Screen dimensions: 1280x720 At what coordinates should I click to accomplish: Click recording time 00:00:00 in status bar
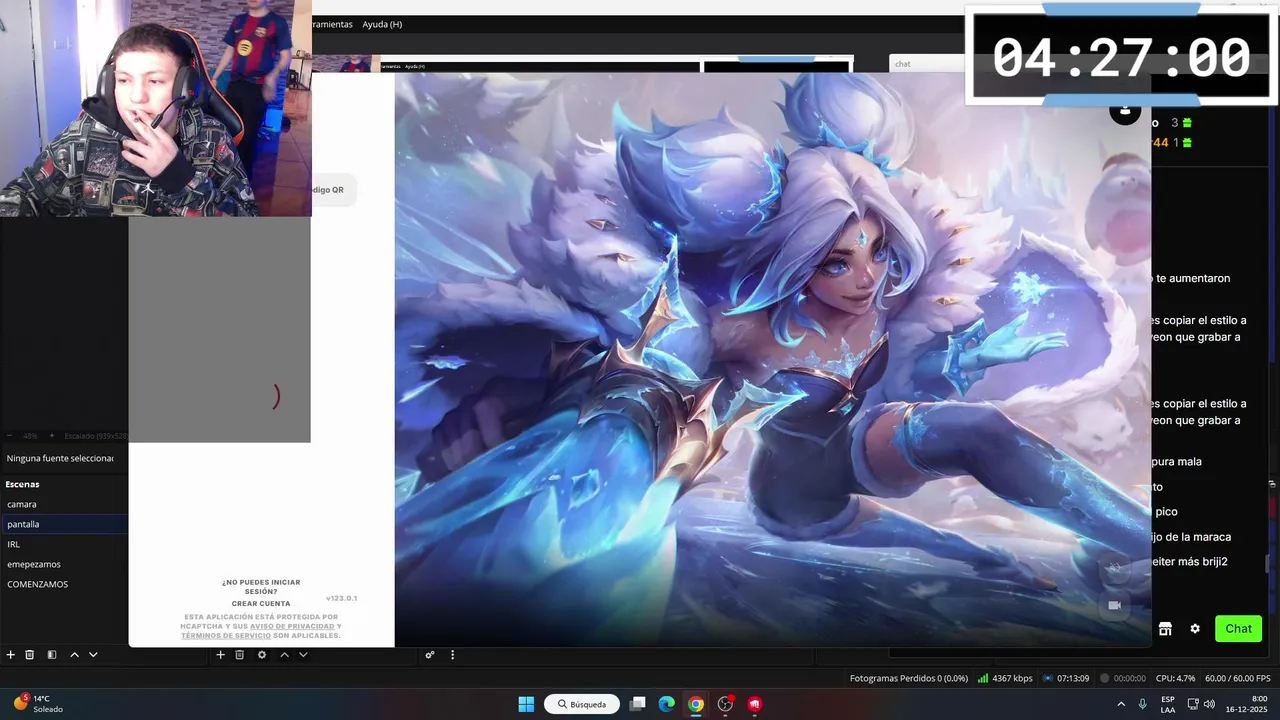pos(1122,678)
